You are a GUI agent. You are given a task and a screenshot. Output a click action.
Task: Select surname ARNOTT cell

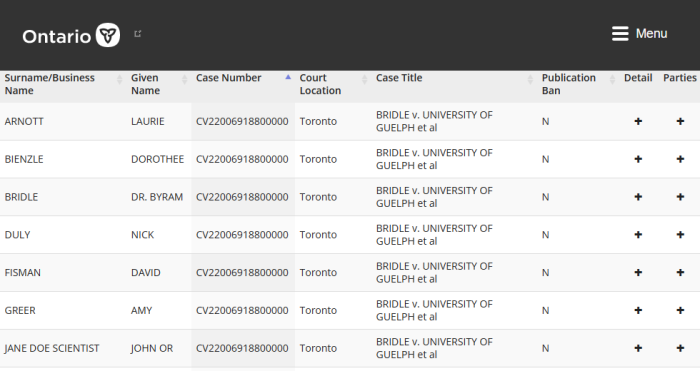pos(24,121)
